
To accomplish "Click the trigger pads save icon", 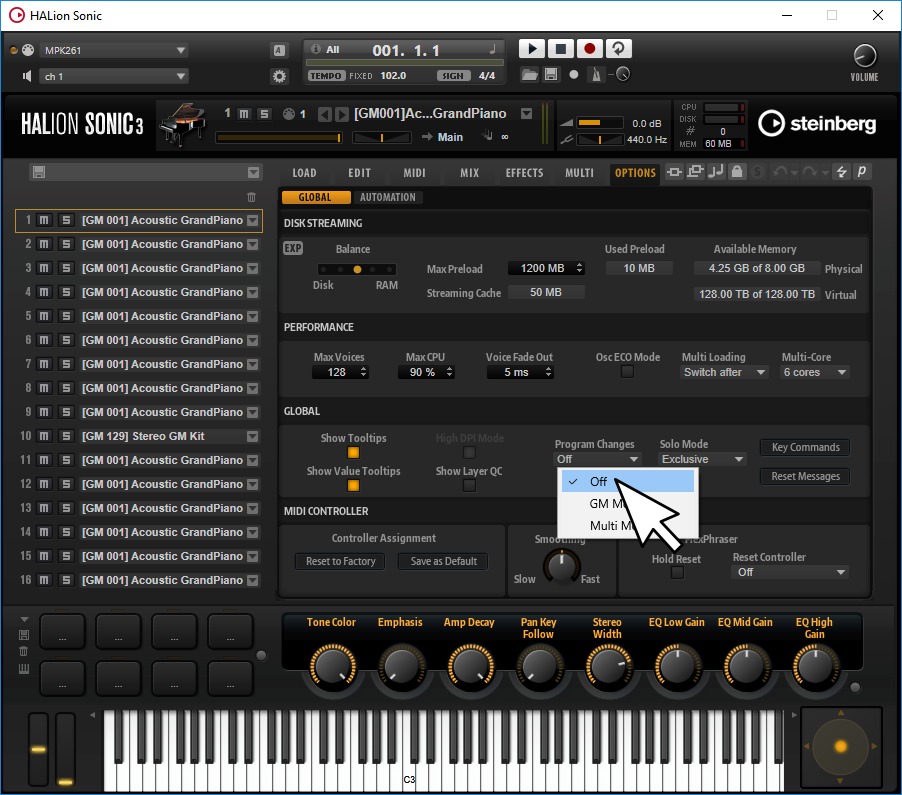I will pyautogui.click(x=24, y=635).
